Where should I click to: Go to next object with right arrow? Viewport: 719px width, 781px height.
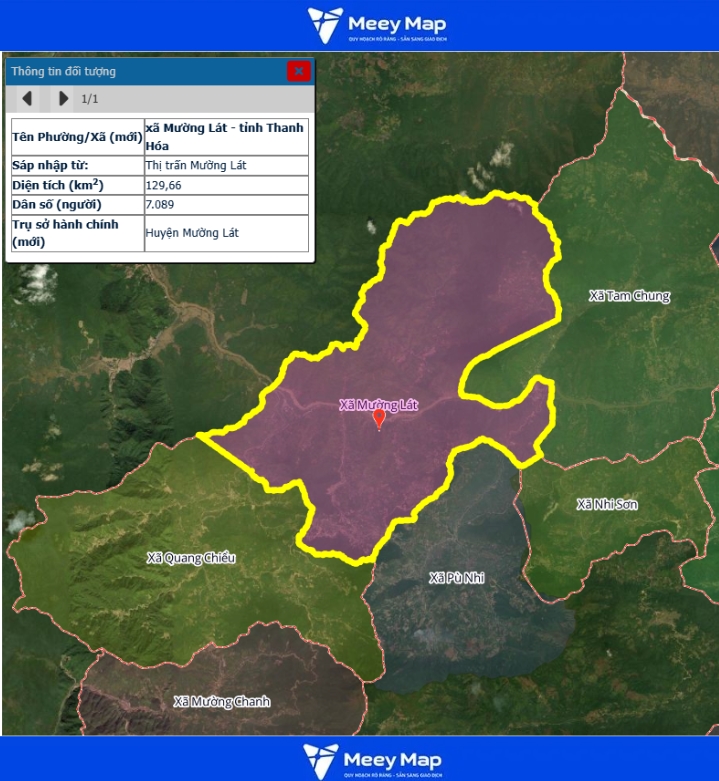(x=63, y=98)
